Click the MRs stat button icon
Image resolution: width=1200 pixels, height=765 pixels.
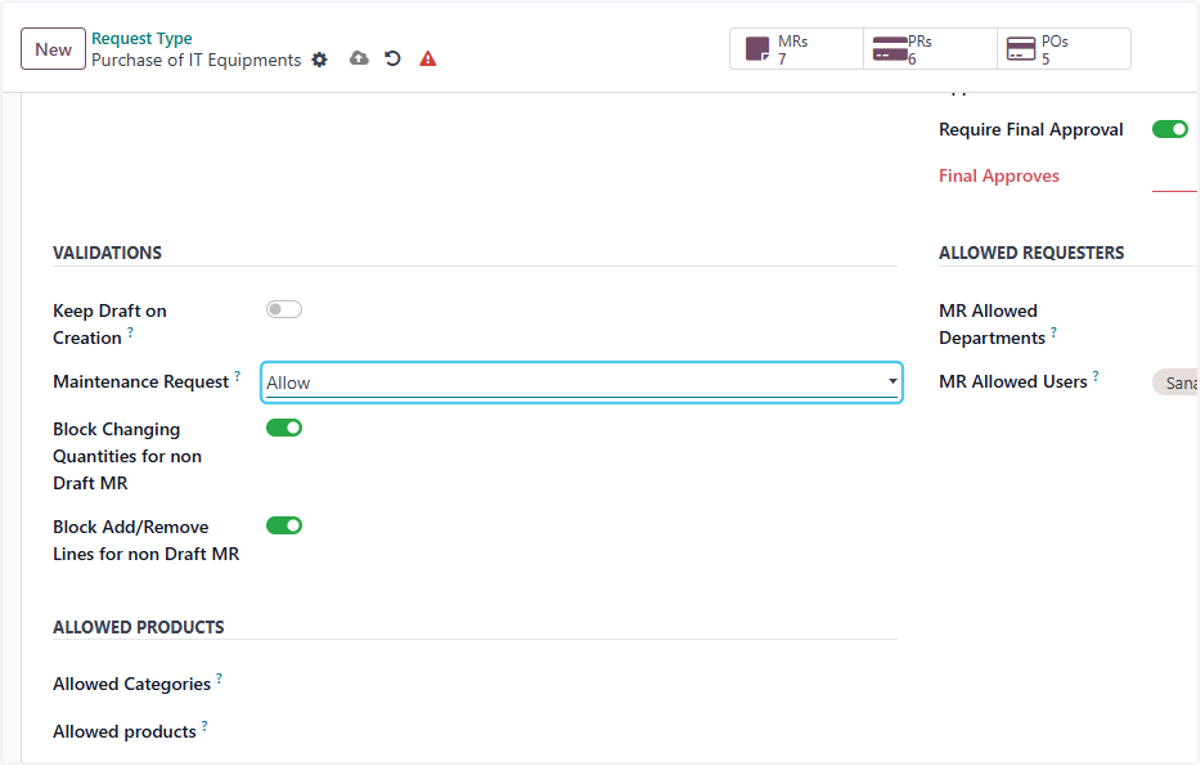tap(758, 48)
